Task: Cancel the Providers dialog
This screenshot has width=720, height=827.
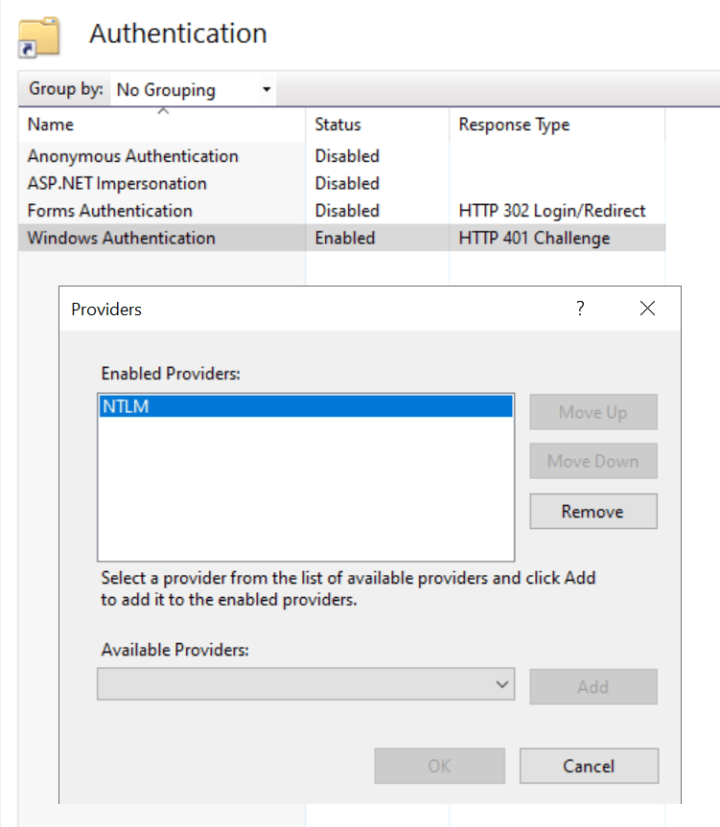Action: (x=589, y=766)
